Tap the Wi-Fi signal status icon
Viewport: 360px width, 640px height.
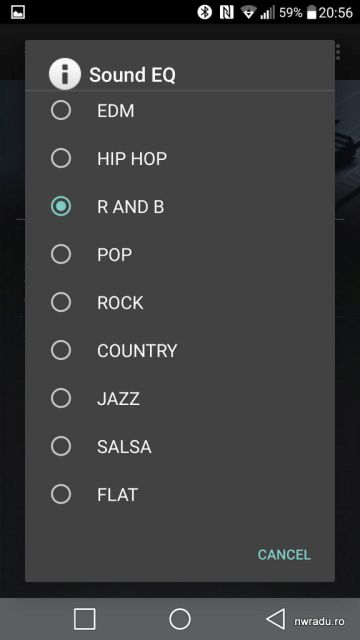pos(248,12)
